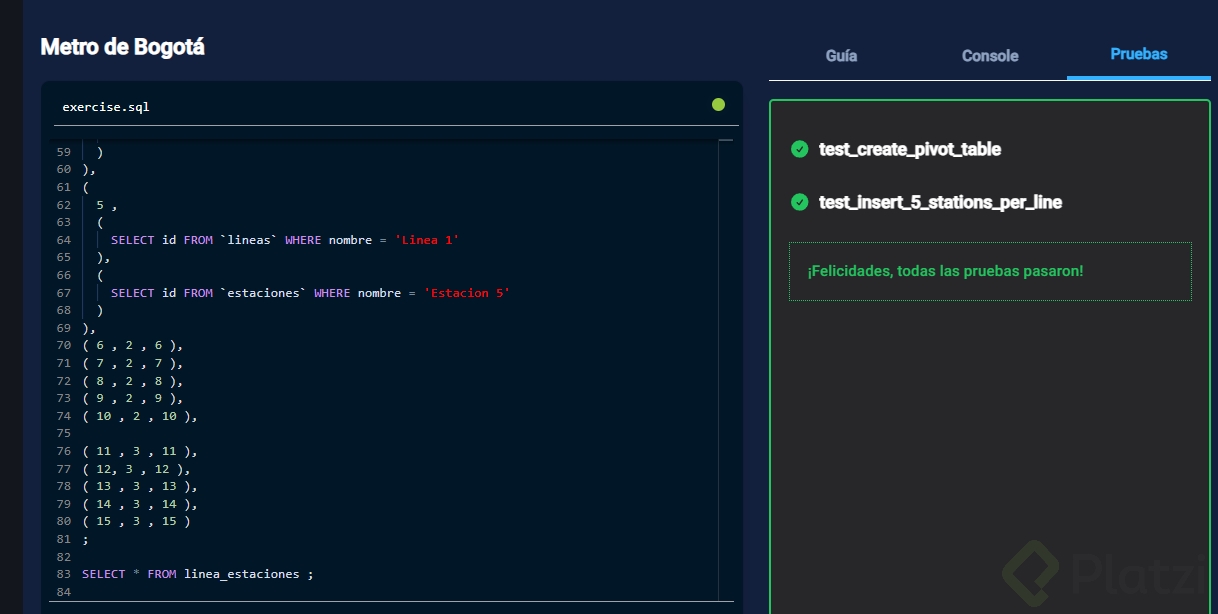Image resolution: width=1218 pixels, height=614 pixels.
Task: Switch to the Guía tab
Action: click(841, 56)
